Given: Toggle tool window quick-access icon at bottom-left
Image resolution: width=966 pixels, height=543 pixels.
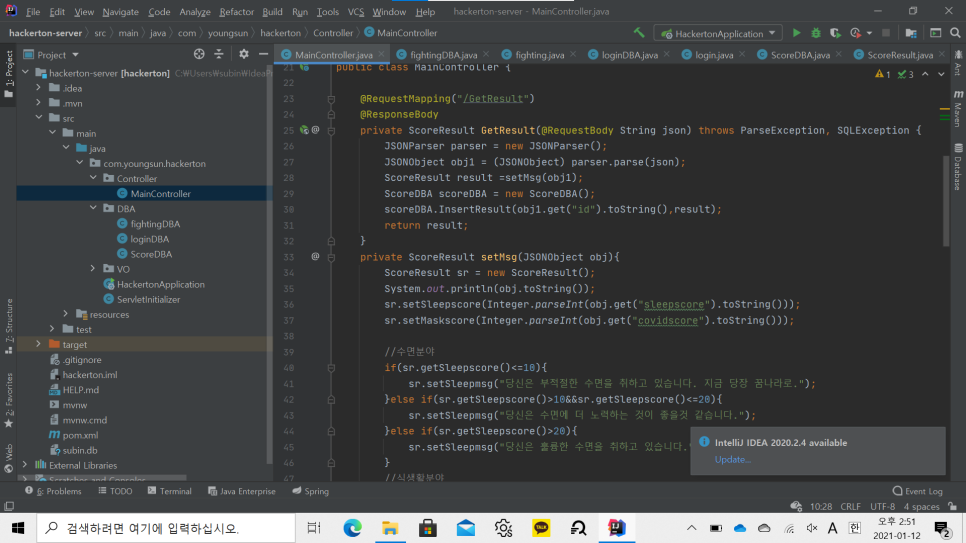Looking at the screenshot, I should 9,507.
